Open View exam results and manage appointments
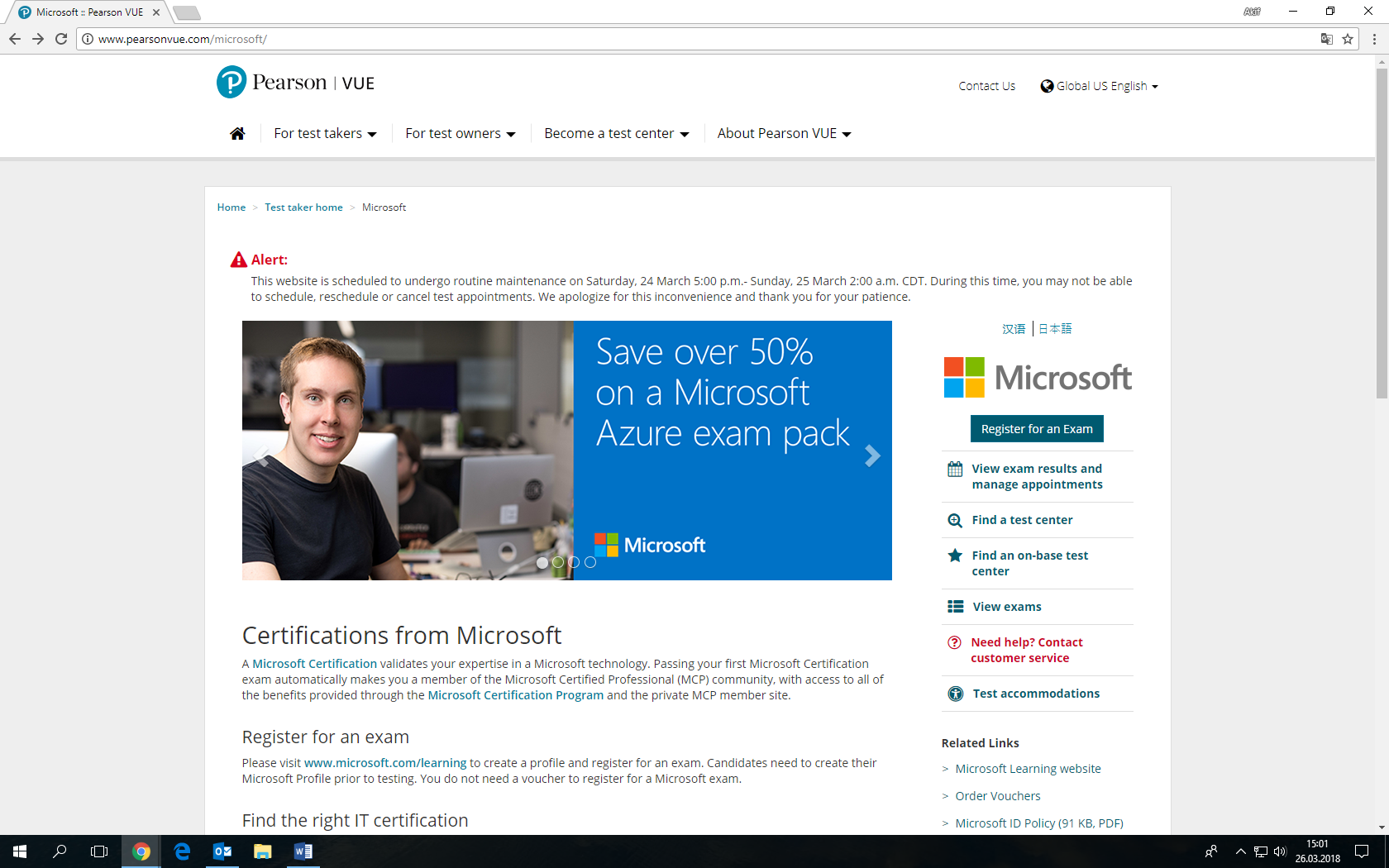The height and width of the screenshot is (868, 1389). (x=1037, y=476)
